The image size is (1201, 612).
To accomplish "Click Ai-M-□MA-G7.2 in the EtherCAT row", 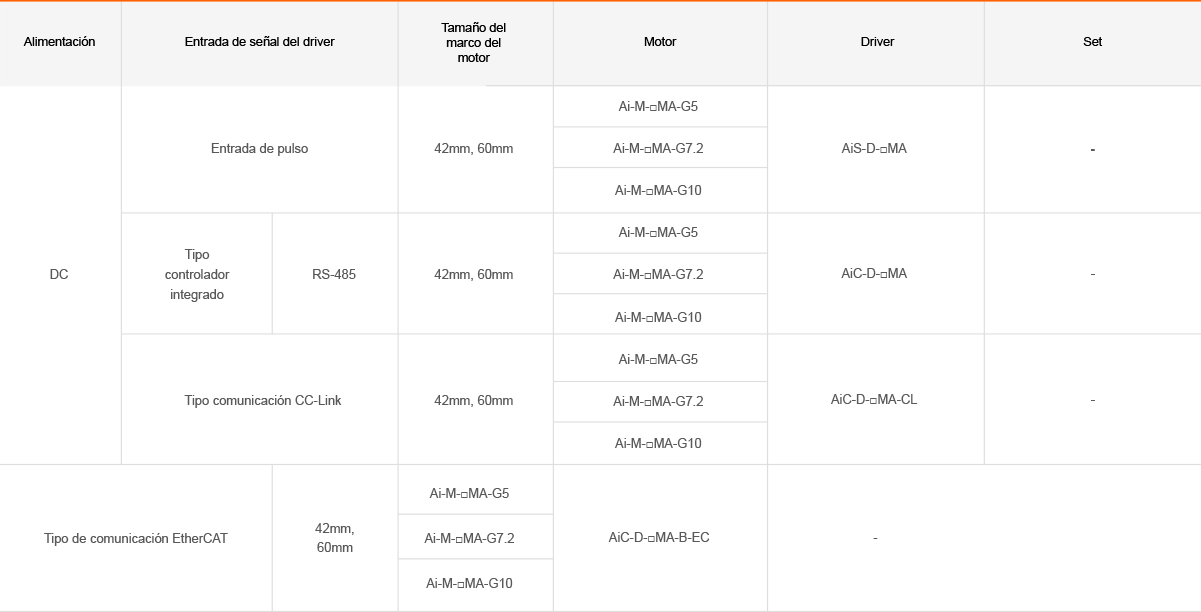I will point(469,538).
